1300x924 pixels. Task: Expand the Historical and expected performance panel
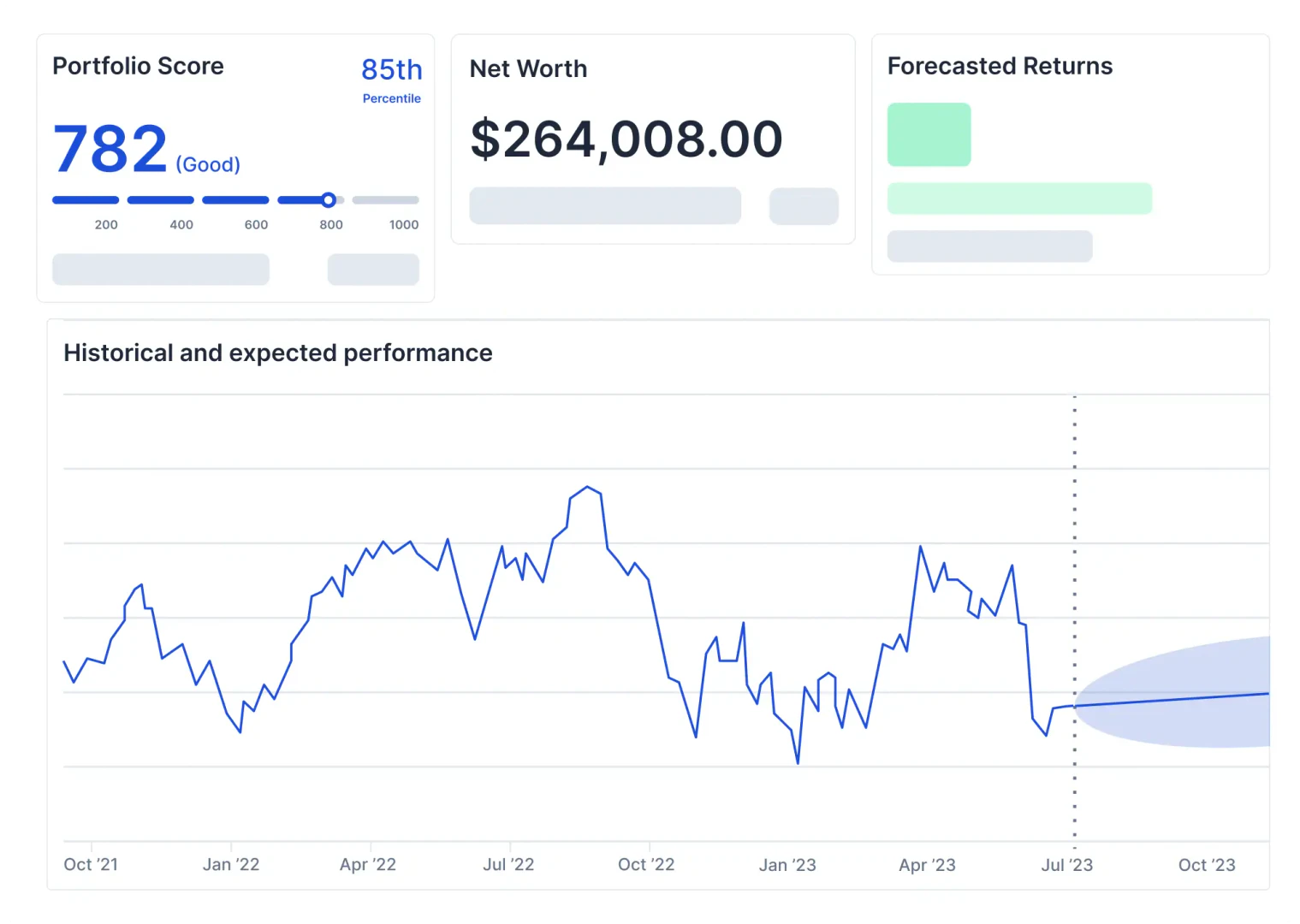pos(277,352)
